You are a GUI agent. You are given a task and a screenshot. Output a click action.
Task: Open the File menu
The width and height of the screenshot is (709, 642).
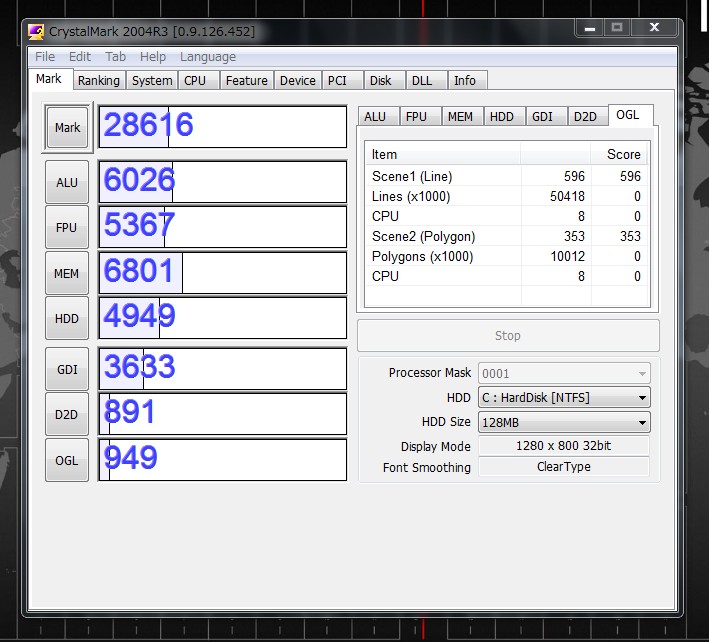(45, 57)
